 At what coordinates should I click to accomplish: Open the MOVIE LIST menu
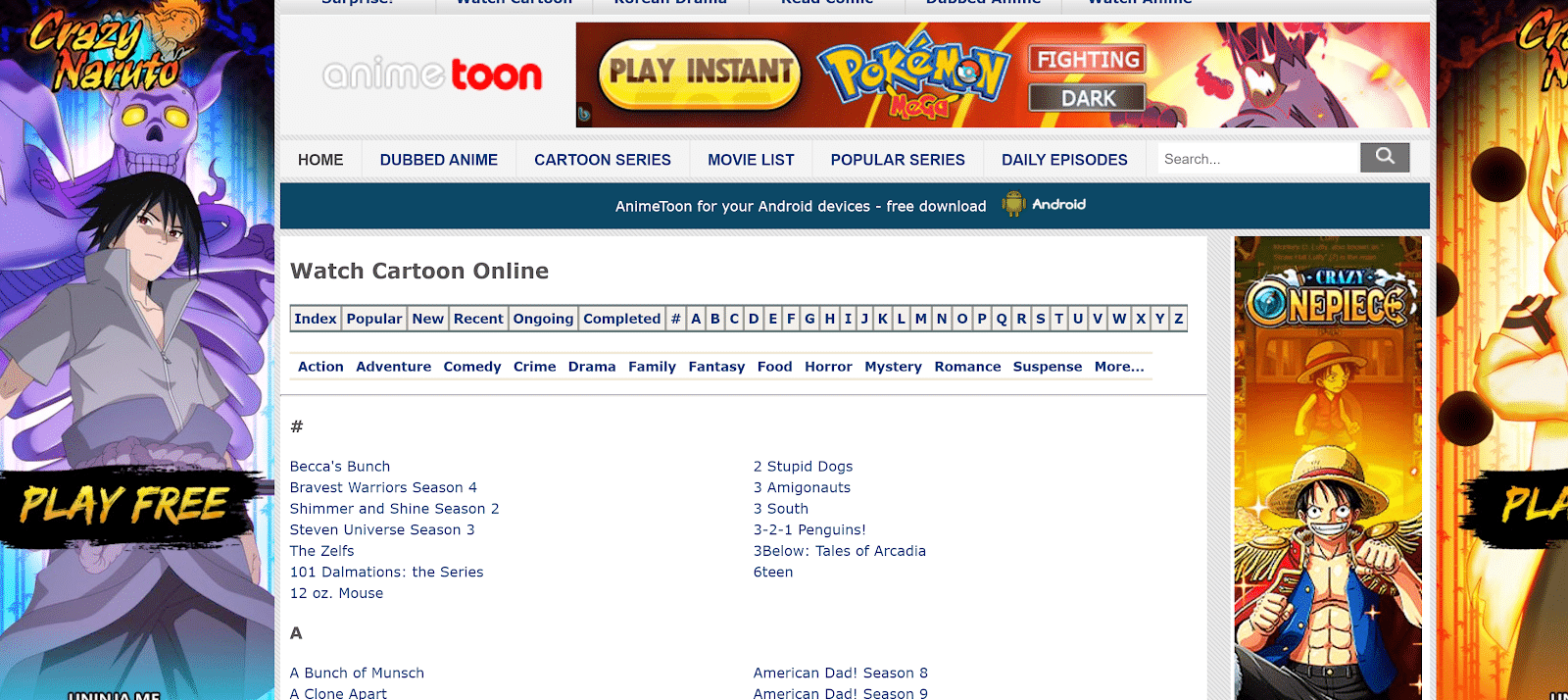[x=751, y=160]
